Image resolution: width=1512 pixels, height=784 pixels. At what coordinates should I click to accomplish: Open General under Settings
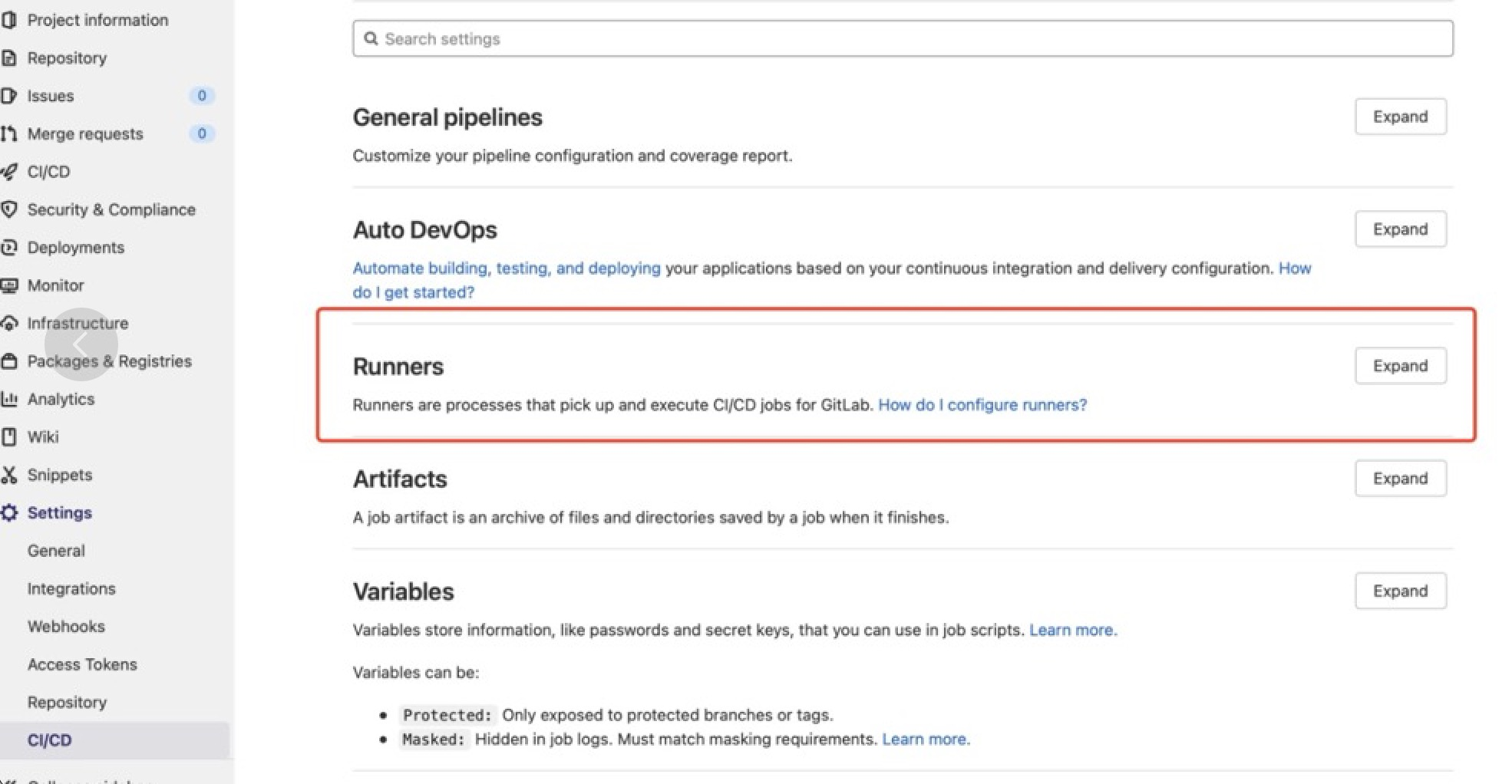pos(56,551)
